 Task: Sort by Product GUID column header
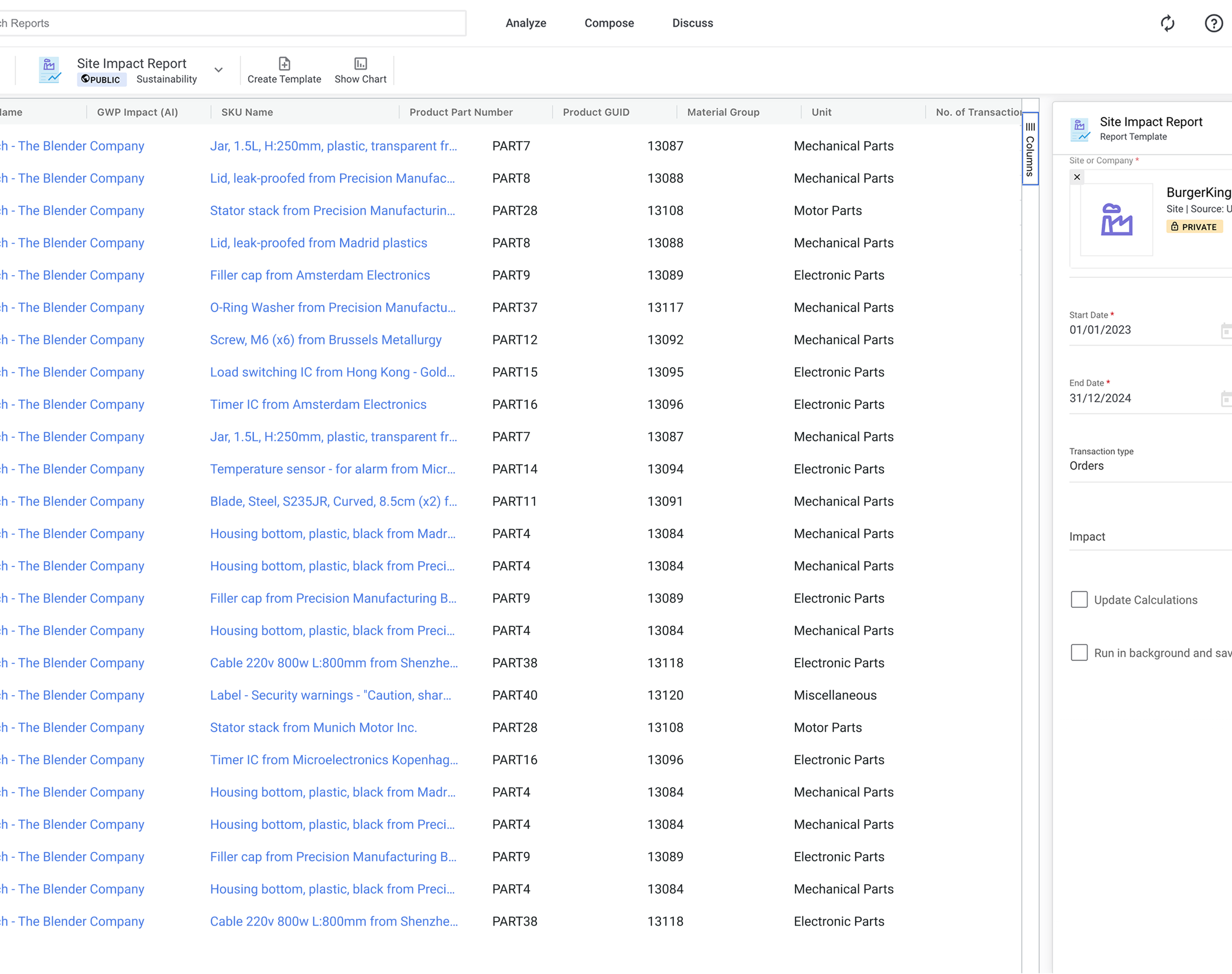click(x=596, y=112)
